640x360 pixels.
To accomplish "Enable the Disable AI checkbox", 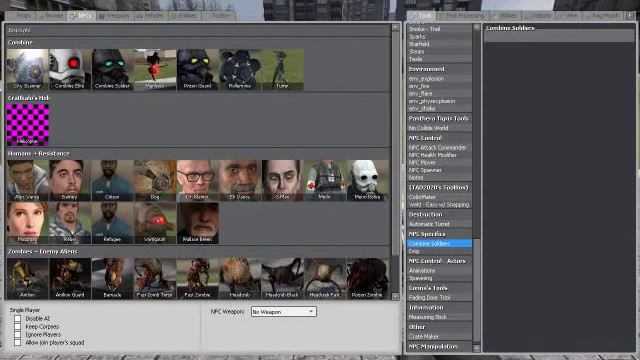I will coord(18,318).
